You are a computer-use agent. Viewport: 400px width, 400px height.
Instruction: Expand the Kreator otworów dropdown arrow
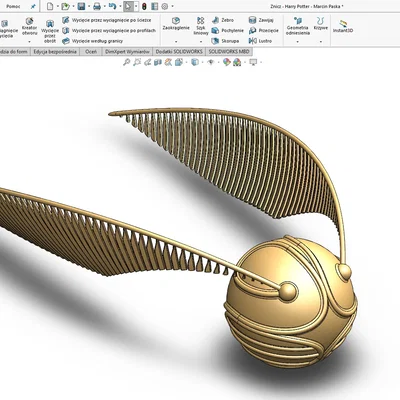click(x=30, y=41)
